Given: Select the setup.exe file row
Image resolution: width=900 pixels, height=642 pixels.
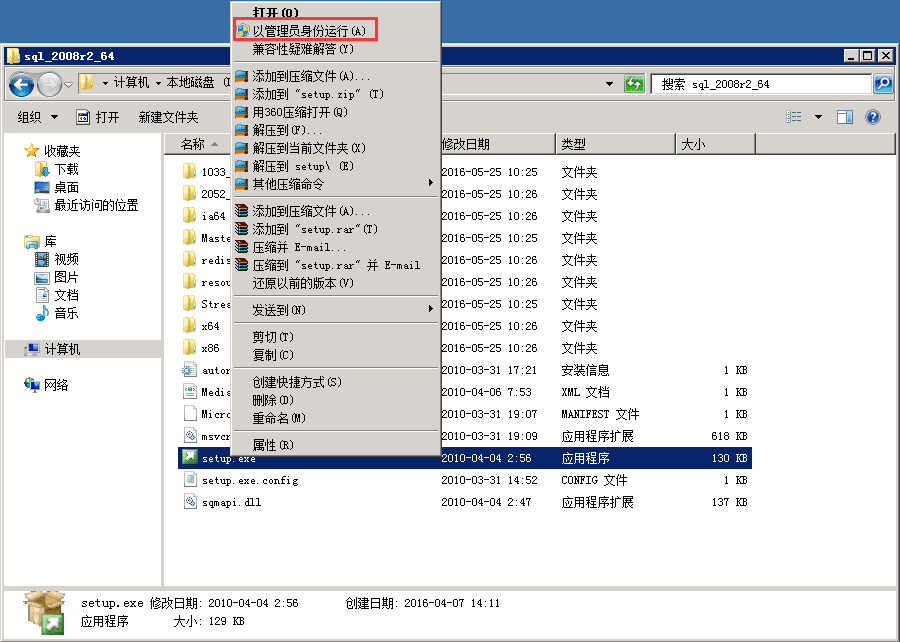Looking at the screenshot, I should tap(465, 458).
